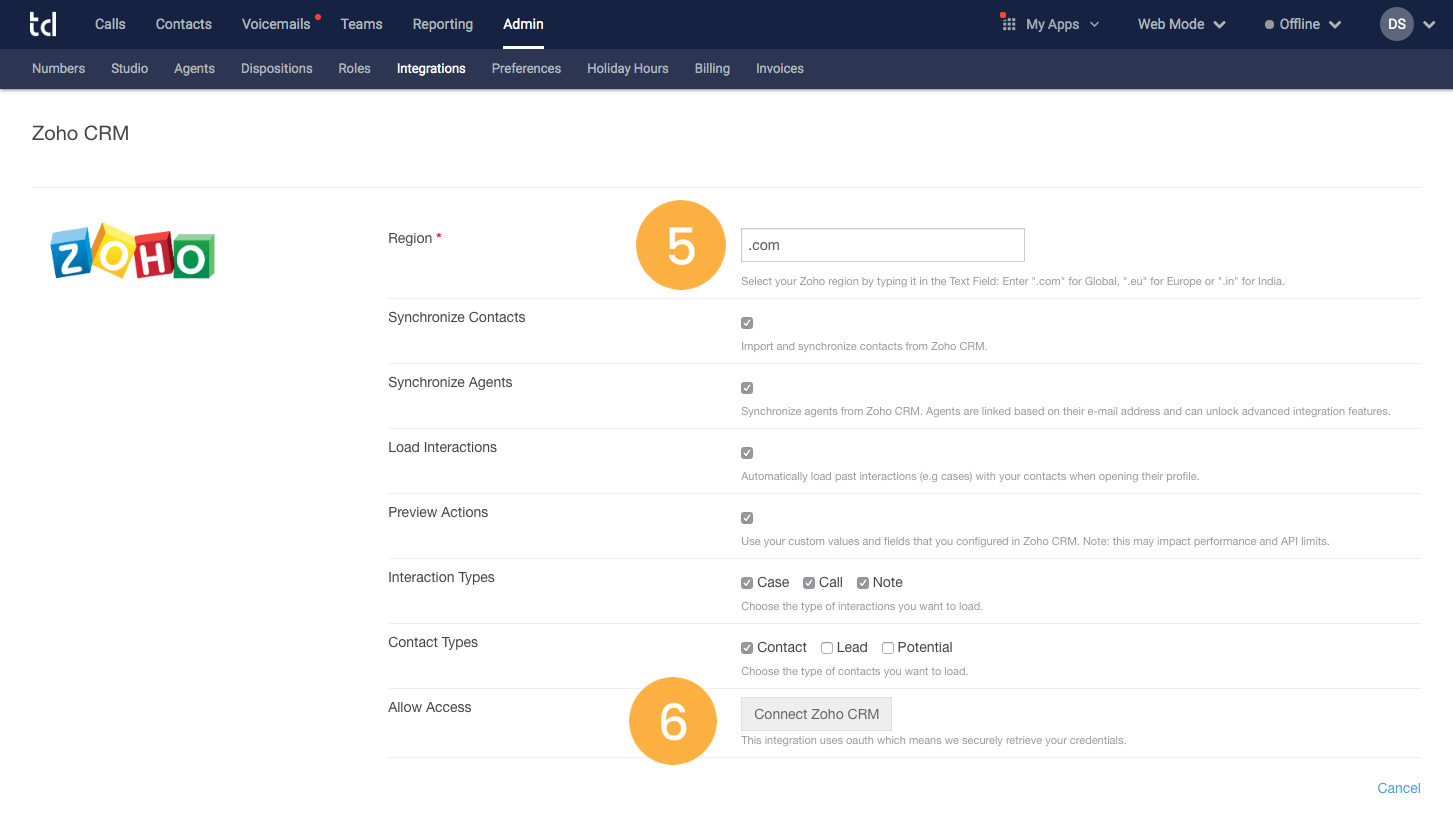The width and height of the screenshot is (1453, 826).
Task: Disable the Load Interactions checkbox
Action: click(x=747, y=453)
